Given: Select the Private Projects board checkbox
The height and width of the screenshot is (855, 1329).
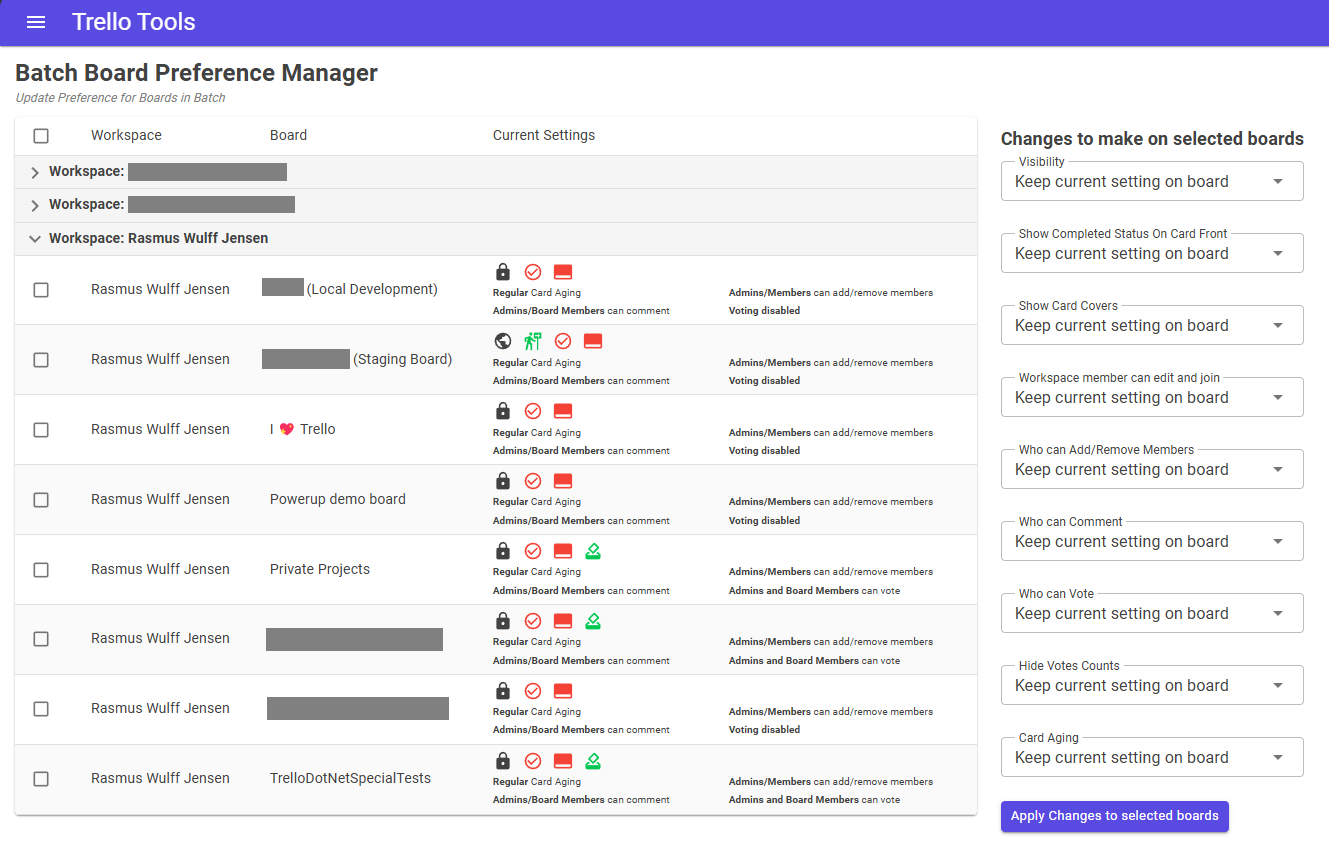Looking at the screenshot, I should click(41, 570).
